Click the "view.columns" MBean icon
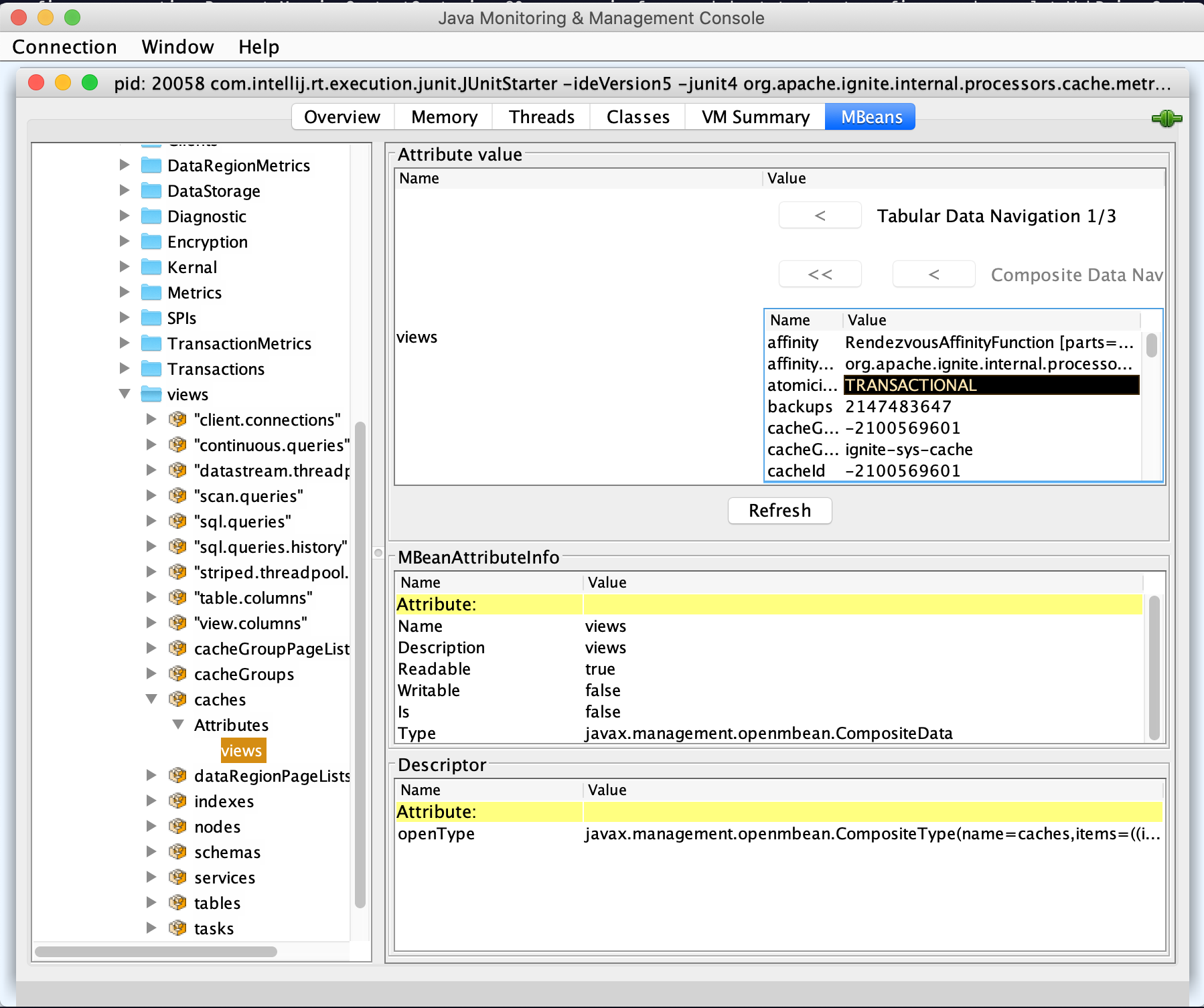 (177, 623)
